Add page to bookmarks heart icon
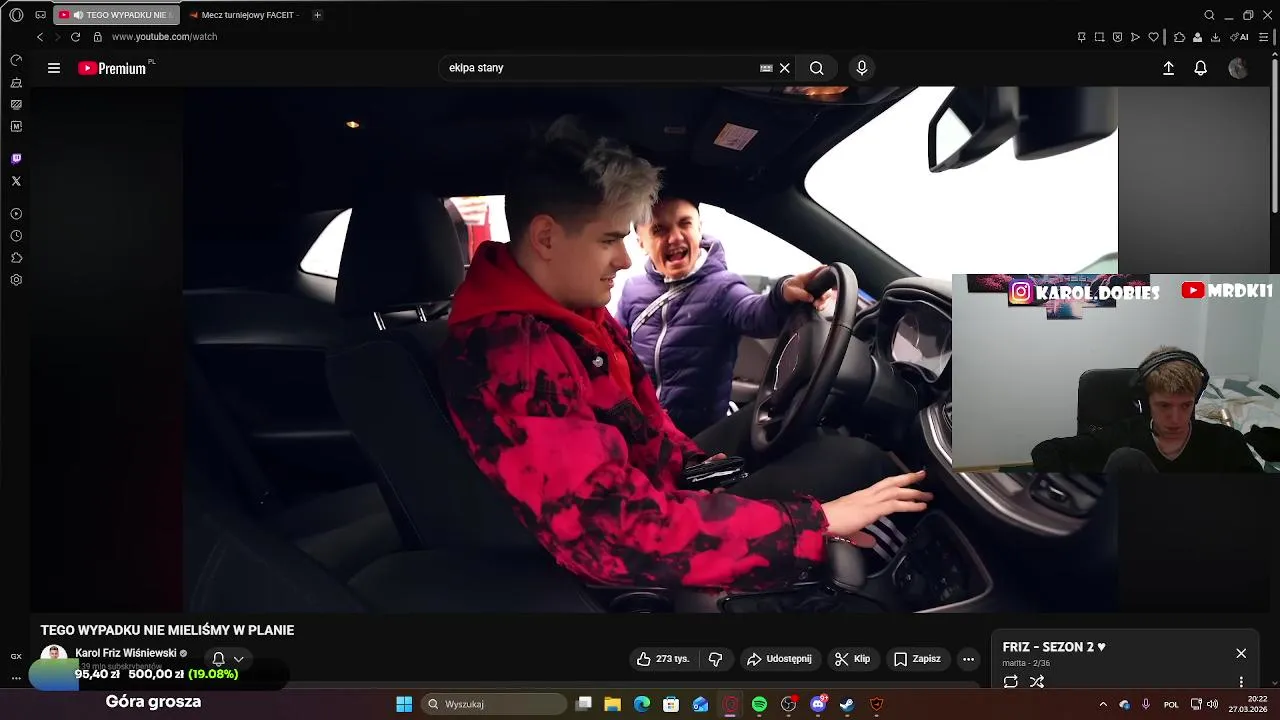 1153,37
